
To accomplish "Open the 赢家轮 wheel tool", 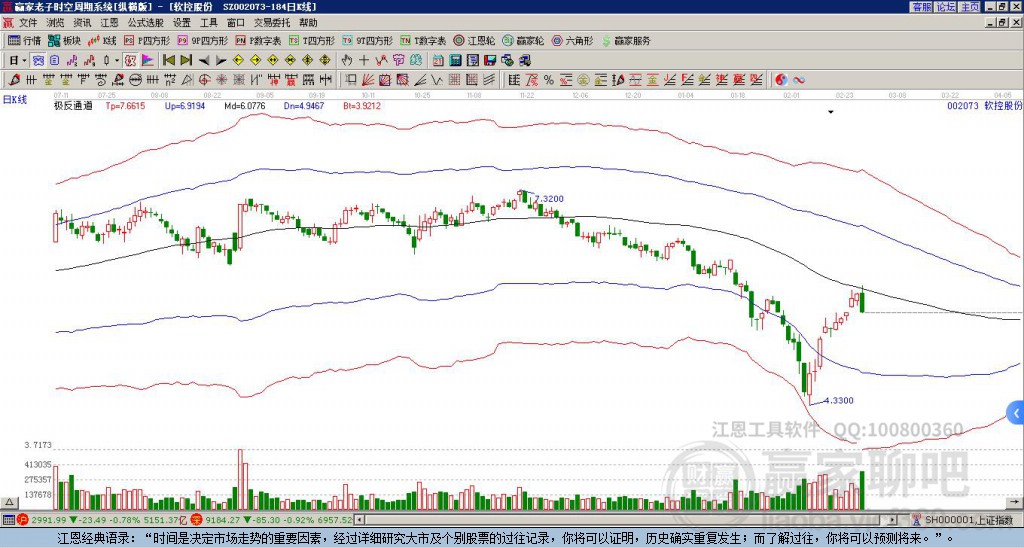I will coord(523,40).
